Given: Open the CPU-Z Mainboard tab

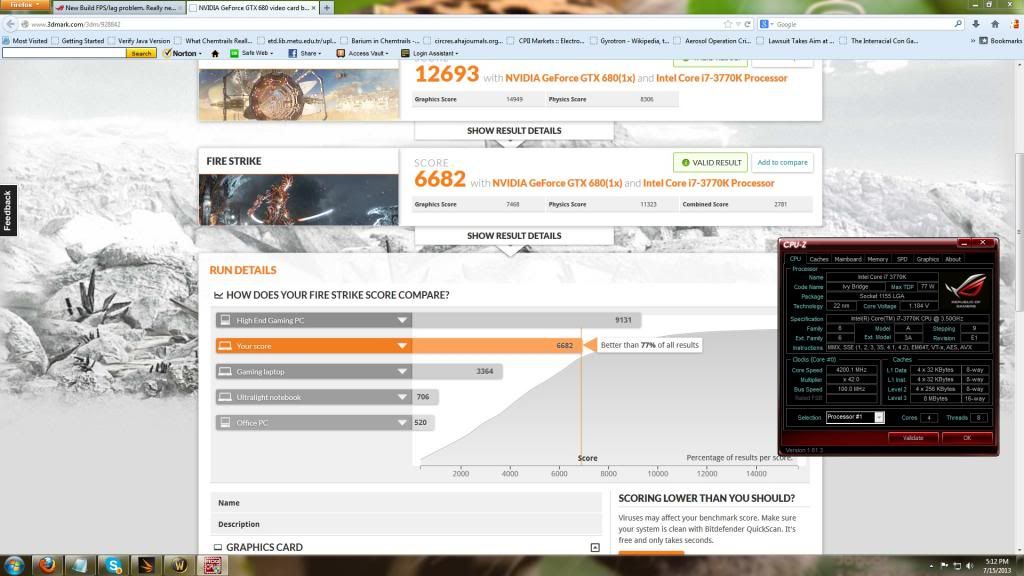Looking at the screenshot, I should [x=848, y=259].
